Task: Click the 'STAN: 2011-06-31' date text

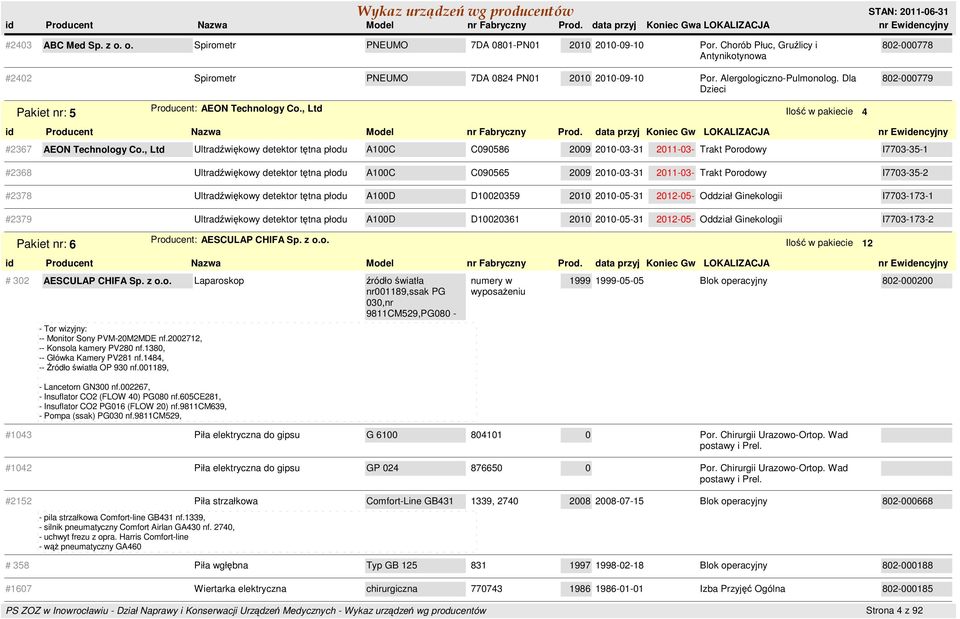Action: pos(908,12)
